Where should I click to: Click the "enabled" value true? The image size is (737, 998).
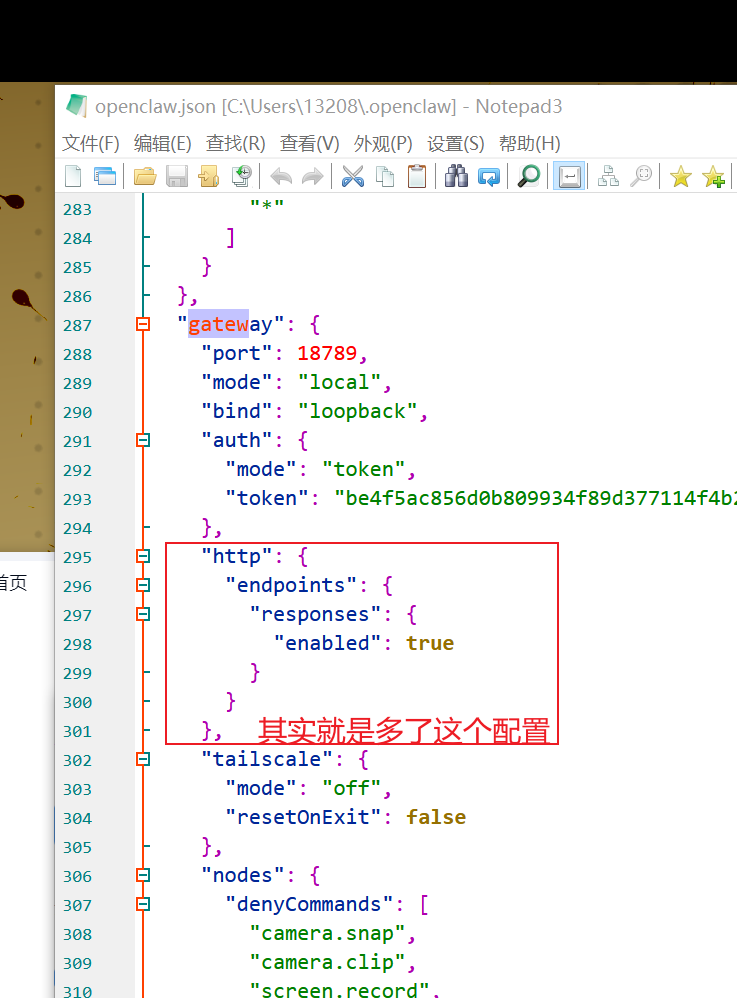pos(430,643)
